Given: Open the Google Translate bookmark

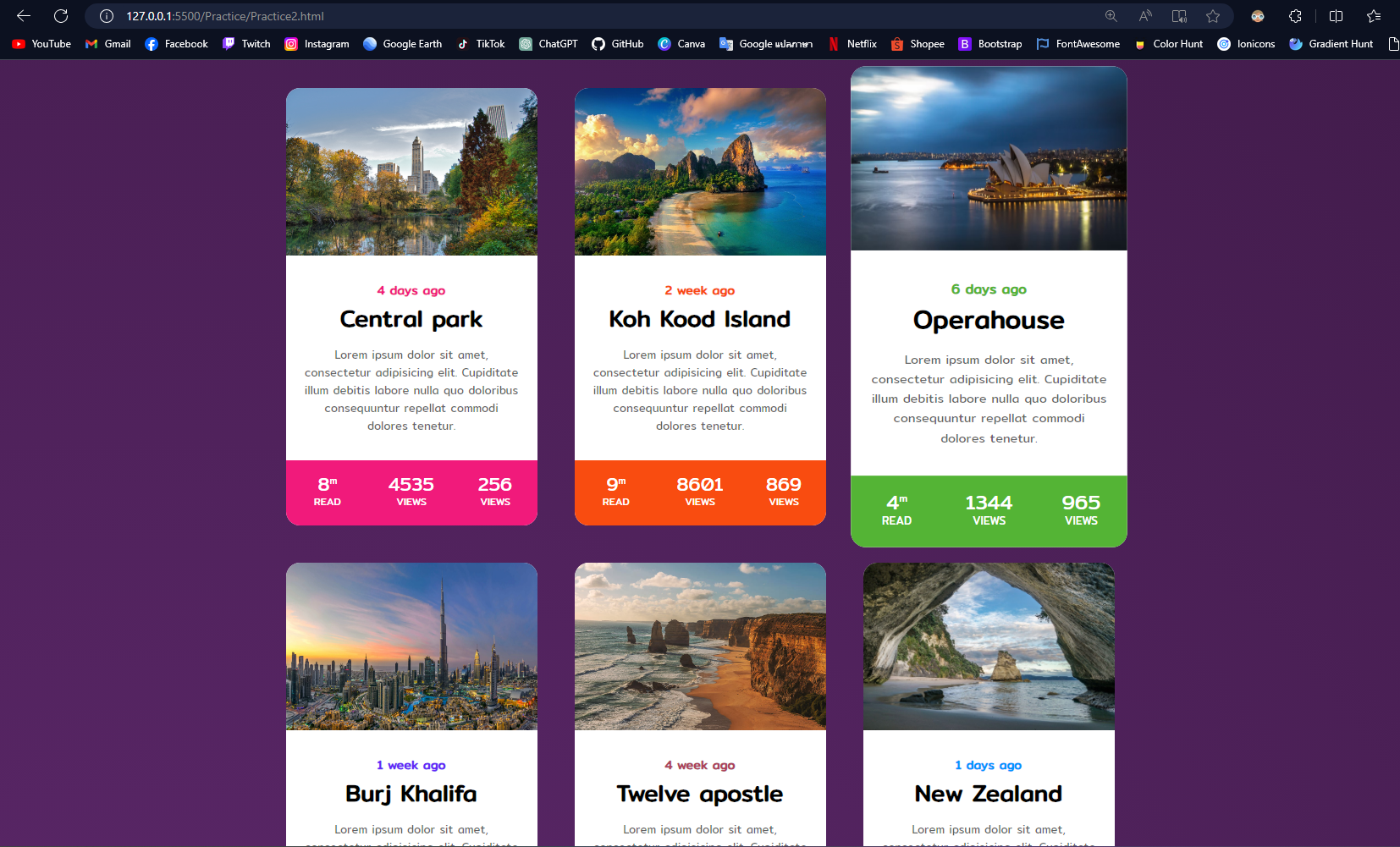Looking at the screenshot, I should [766, 44].
